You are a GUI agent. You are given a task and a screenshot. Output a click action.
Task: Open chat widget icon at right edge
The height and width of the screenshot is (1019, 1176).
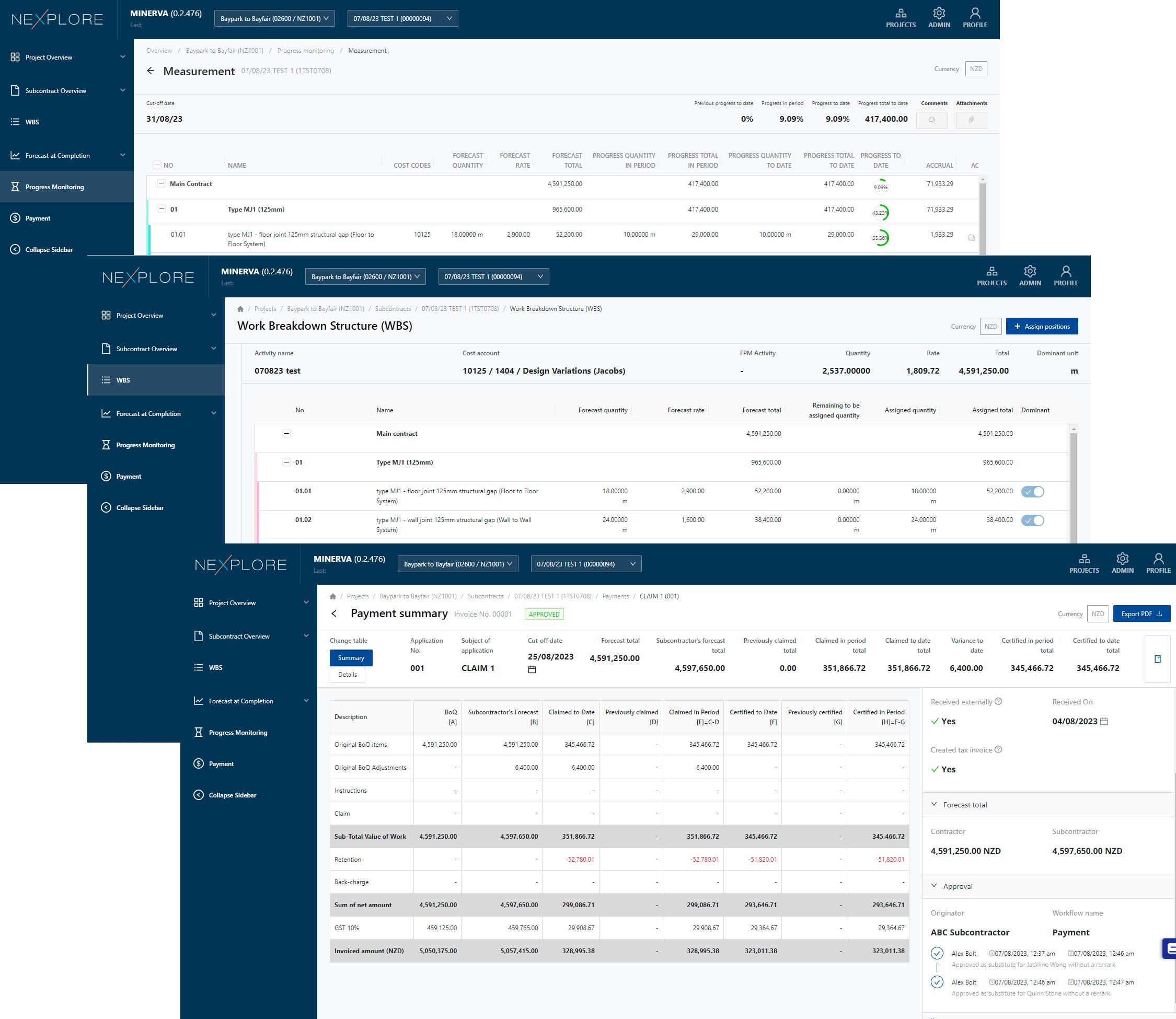click(x=1170, y=948)
